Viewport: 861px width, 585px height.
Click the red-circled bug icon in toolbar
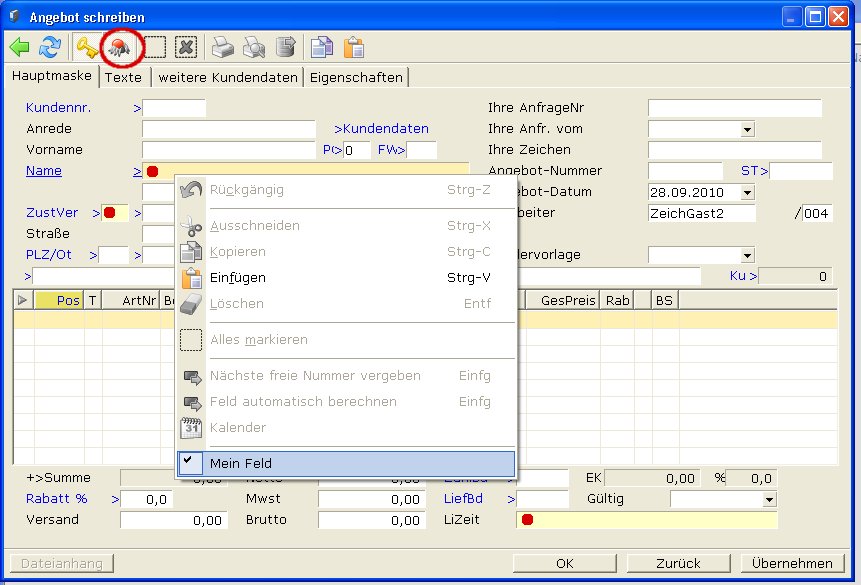(x=121, y=47)
